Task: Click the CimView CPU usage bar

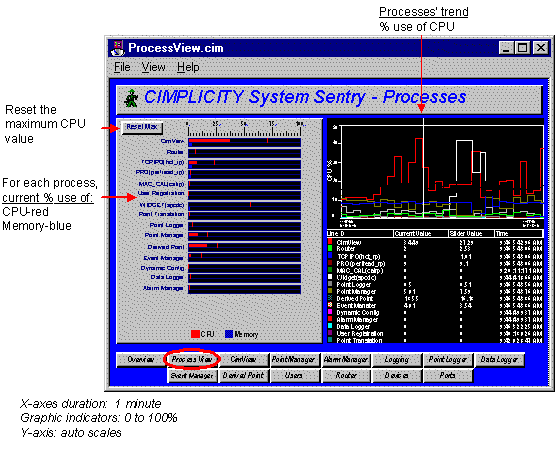Action: point(244,141)
